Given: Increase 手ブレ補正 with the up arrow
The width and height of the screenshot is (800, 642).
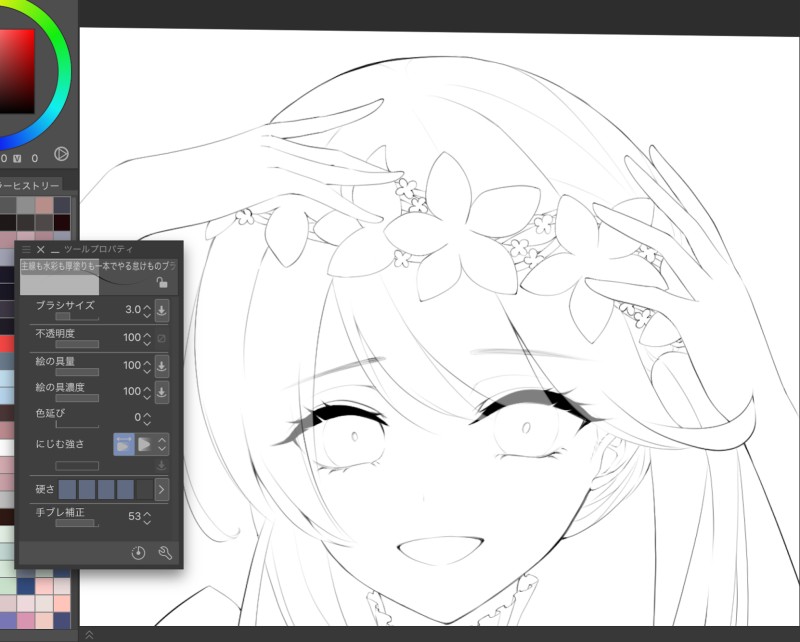Looking at the screenshot, I should tap(147, 513).
